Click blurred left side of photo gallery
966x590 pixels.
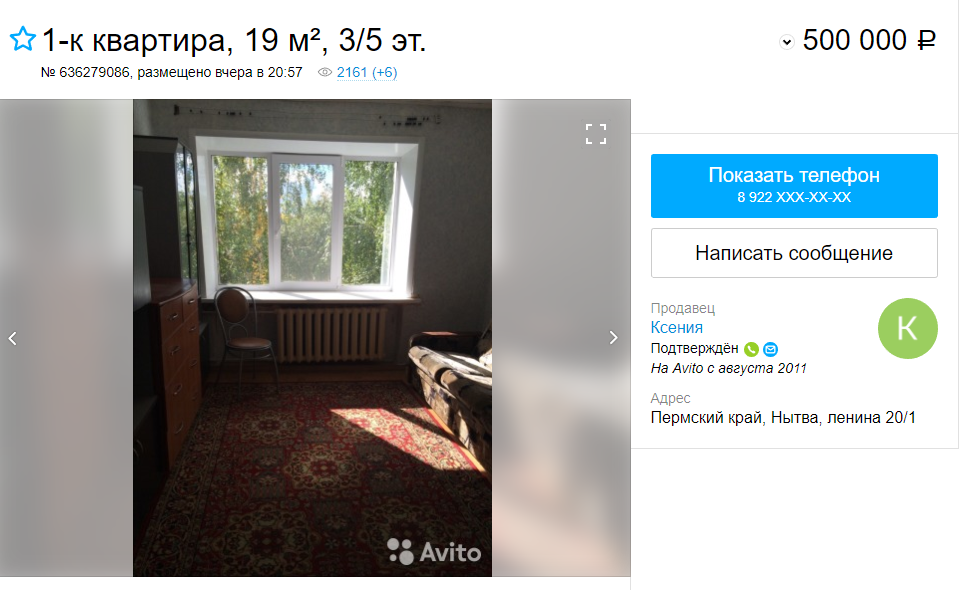[x=67, y=337]
